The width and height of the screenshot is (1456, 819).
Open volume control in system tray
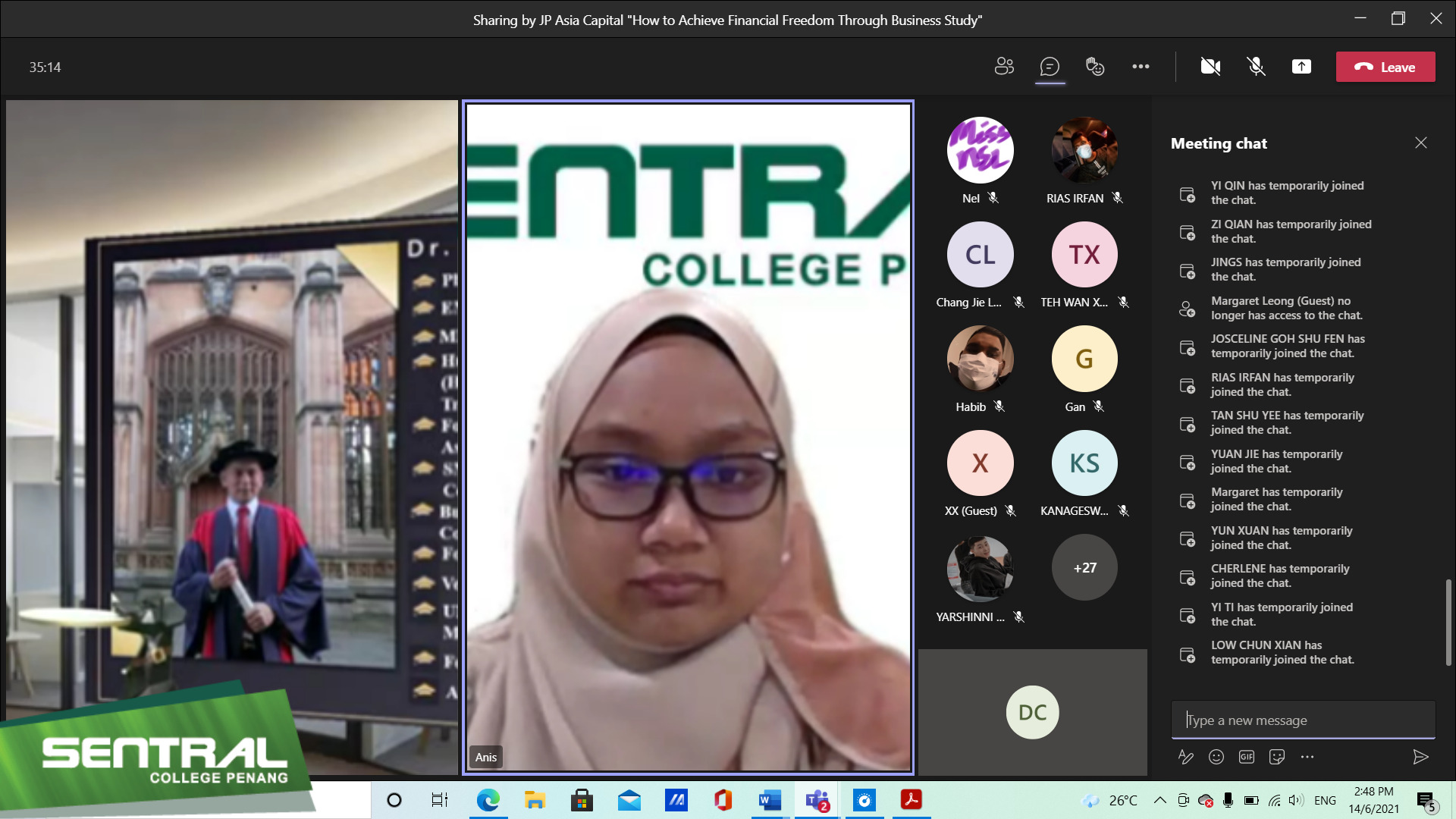(1297, 800)
